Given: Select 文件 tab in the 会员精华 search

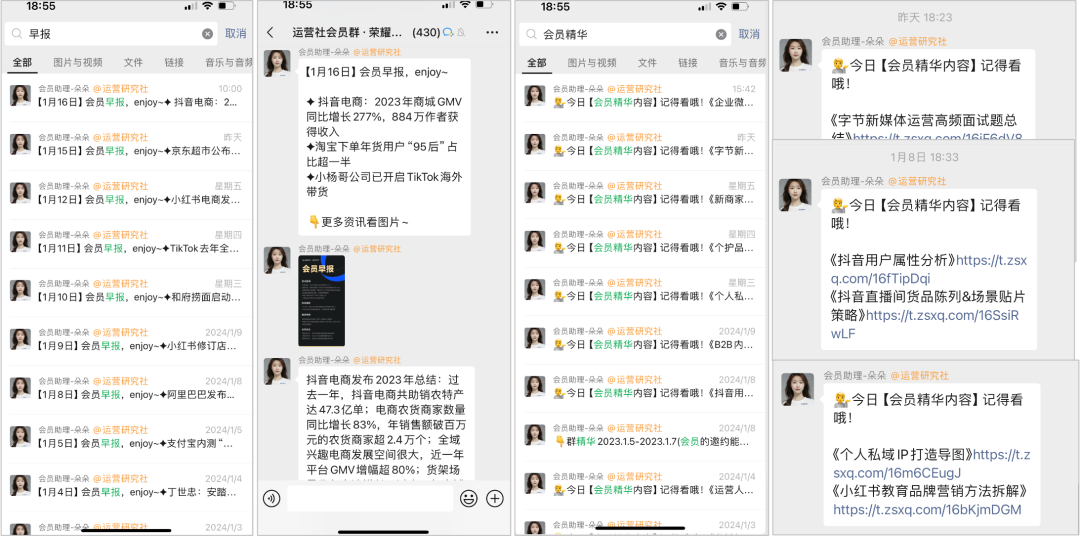Looking at the screenshot, I should [647, 63].
